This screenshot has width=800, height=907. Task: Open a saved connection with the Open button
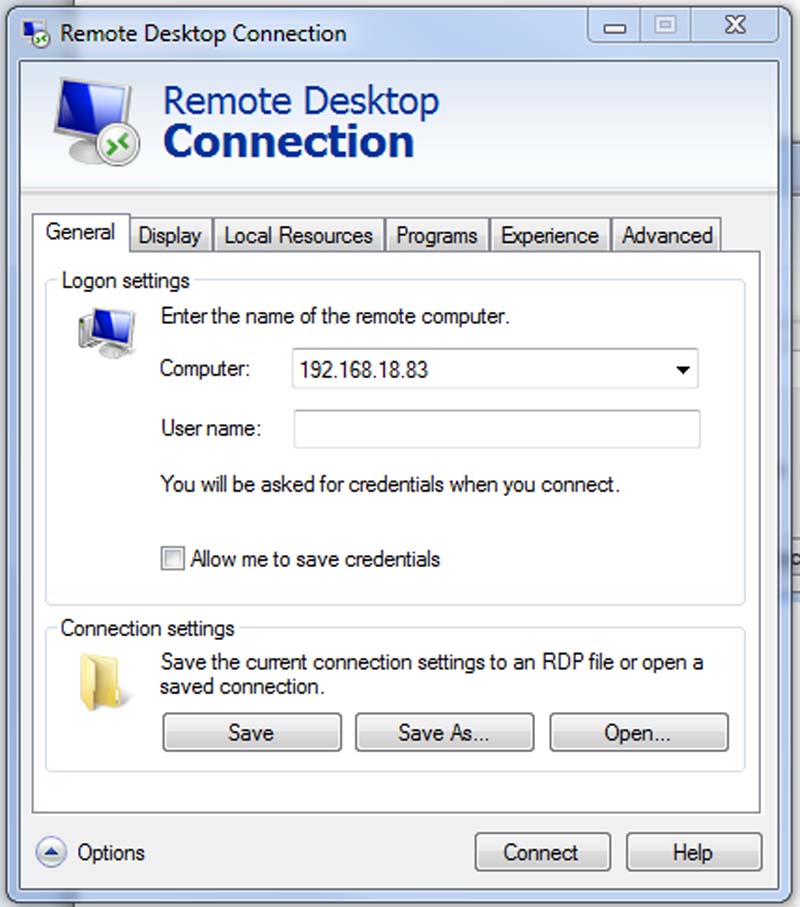638,732
